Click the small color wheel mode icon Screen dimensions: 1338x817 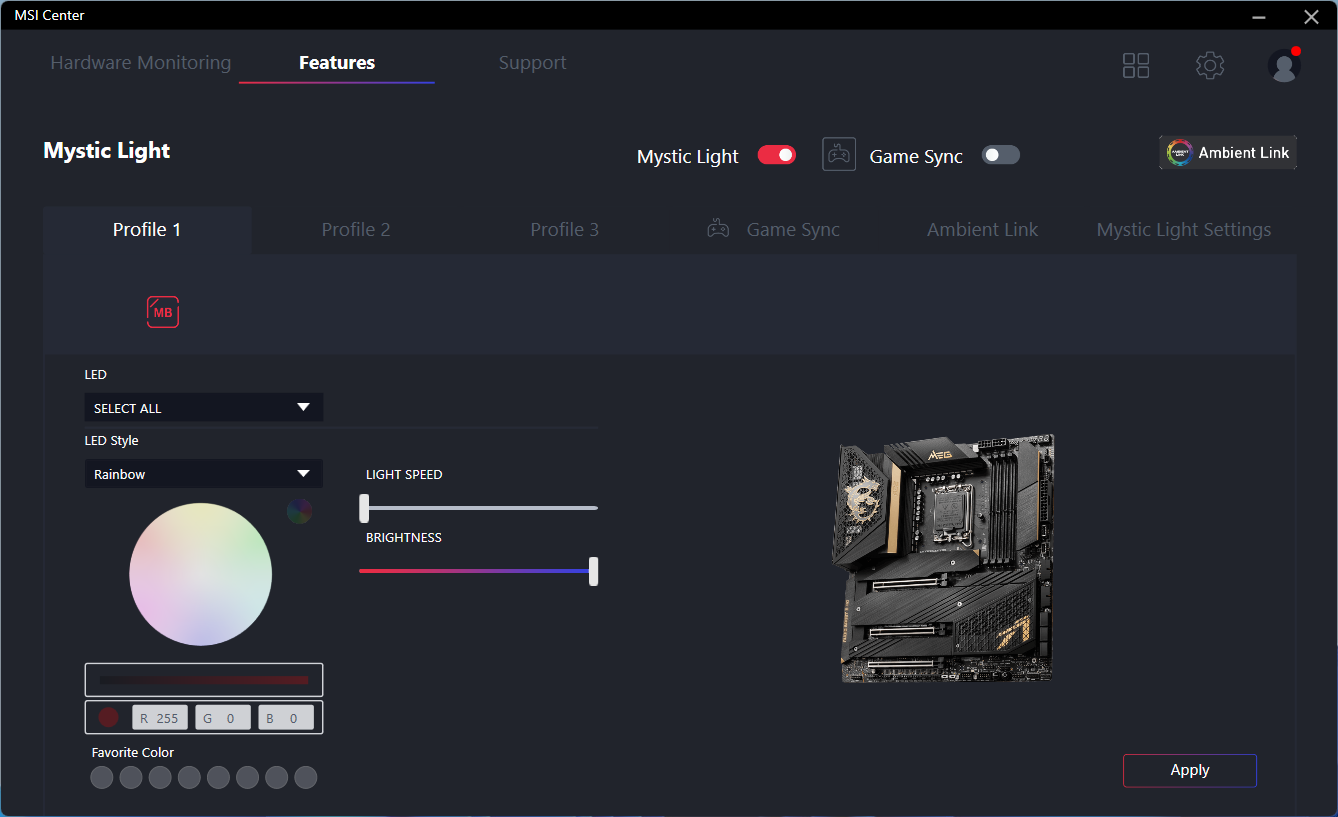click(x=299, y=511)
